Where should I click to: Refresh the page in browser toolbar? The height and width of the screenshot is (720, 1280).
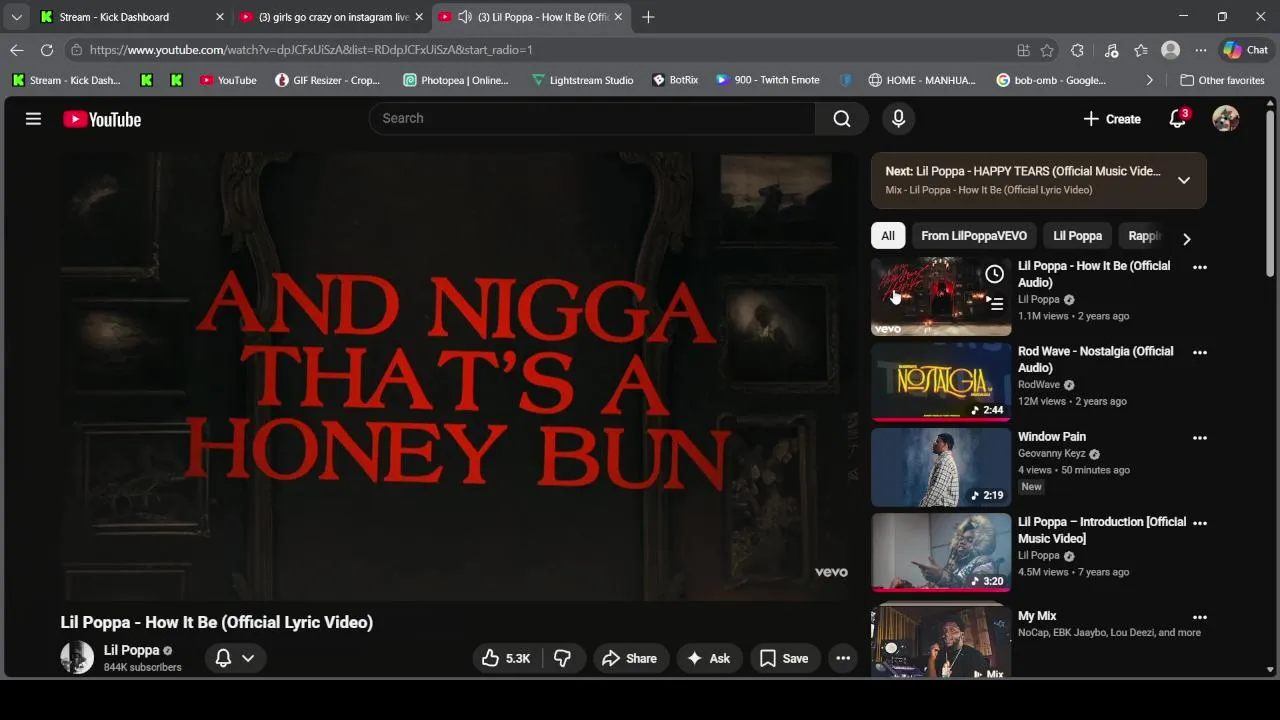pos(47,50)
